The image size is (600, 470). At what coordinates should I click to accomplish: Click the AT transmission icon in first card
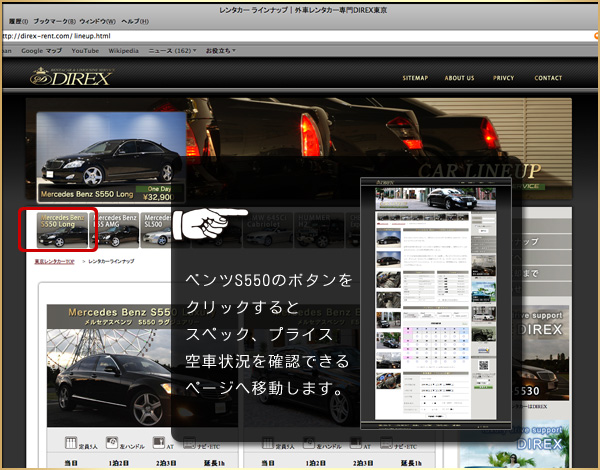tap(158, 443)
